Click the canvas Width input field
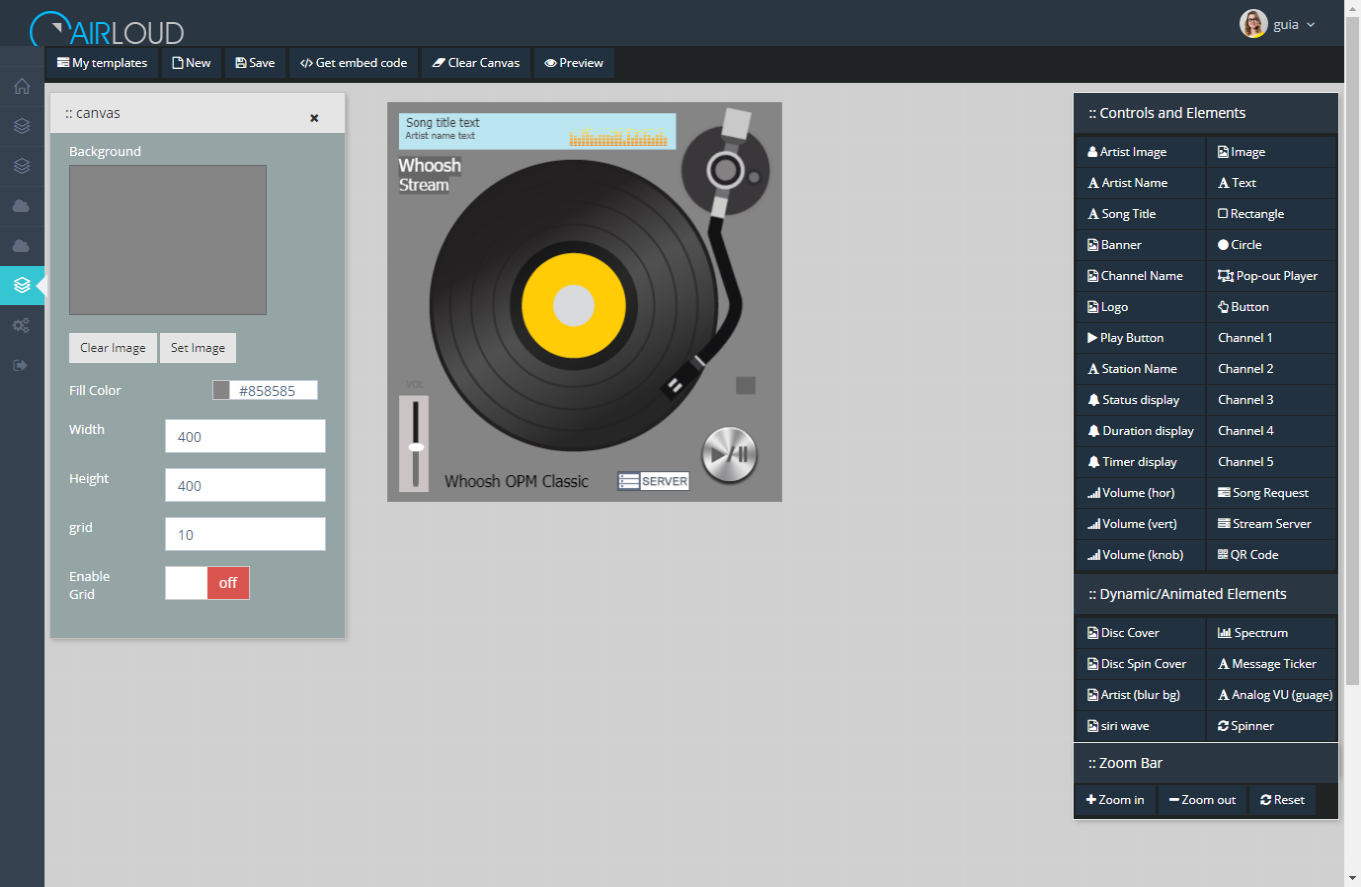1361x887 pixels. click(245, 437)
